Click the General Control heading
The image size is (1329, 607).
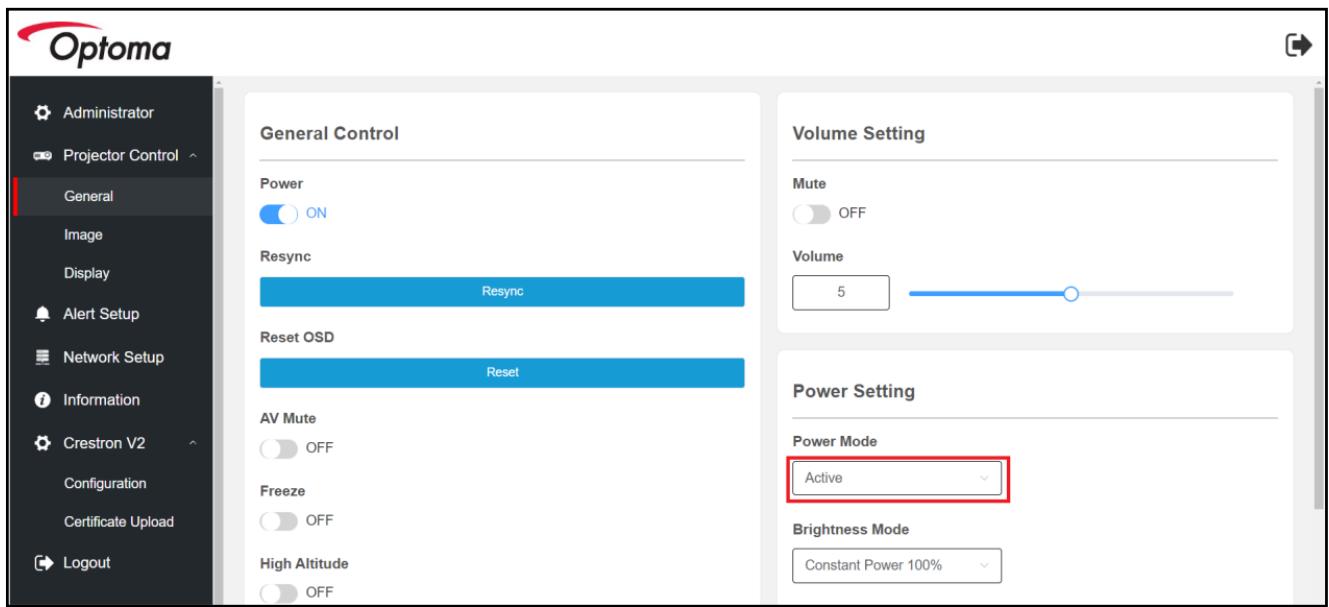pos(329,134)
